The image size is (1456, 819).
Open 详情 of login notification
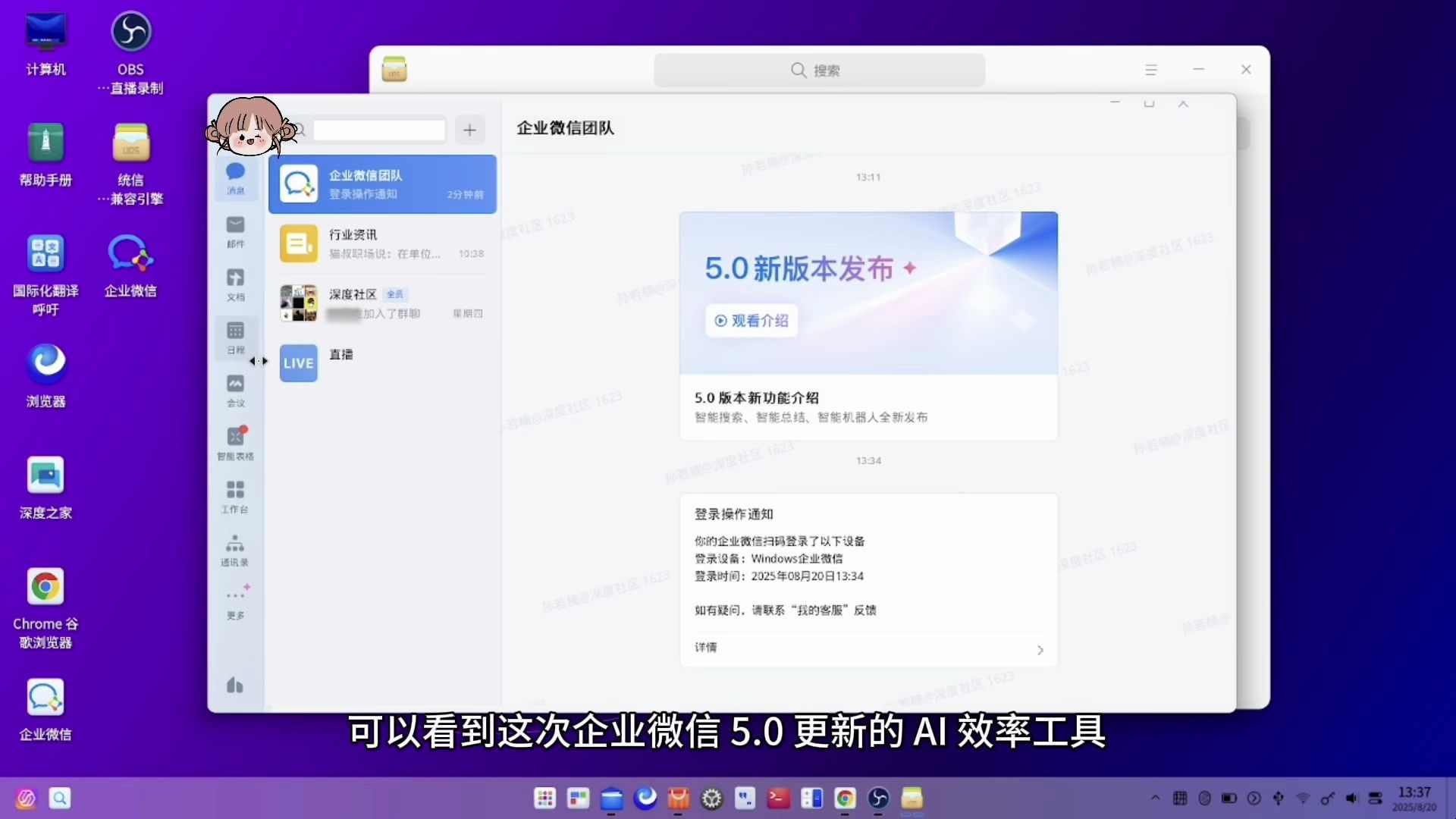(x=868, y=648)
